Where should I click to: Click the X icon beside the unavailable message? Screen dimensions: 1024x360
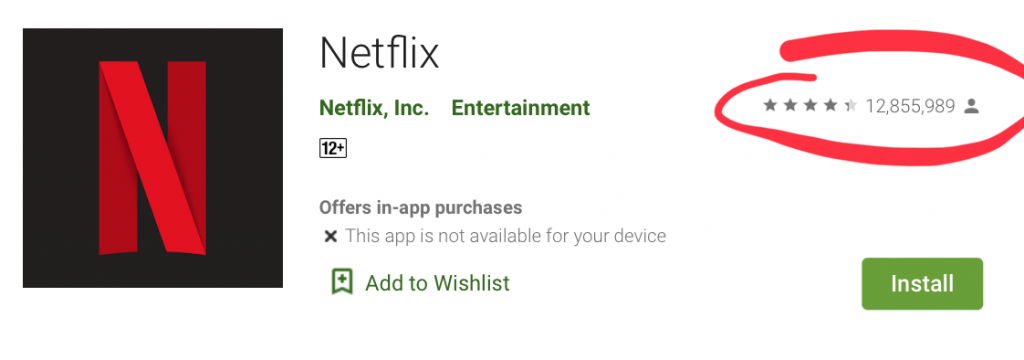coord(330,236)
